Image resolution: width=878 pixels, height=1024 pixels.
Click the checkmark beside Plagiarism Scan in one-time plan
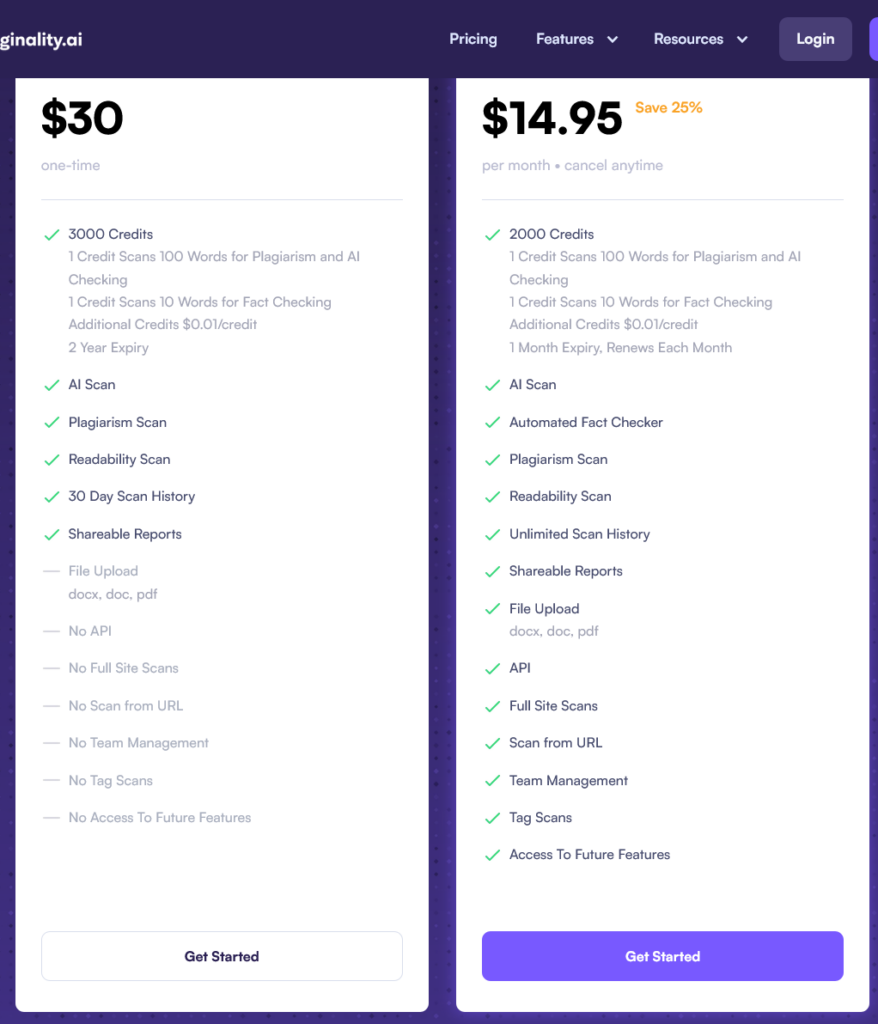pyautogui.click(x=52, y=422)
